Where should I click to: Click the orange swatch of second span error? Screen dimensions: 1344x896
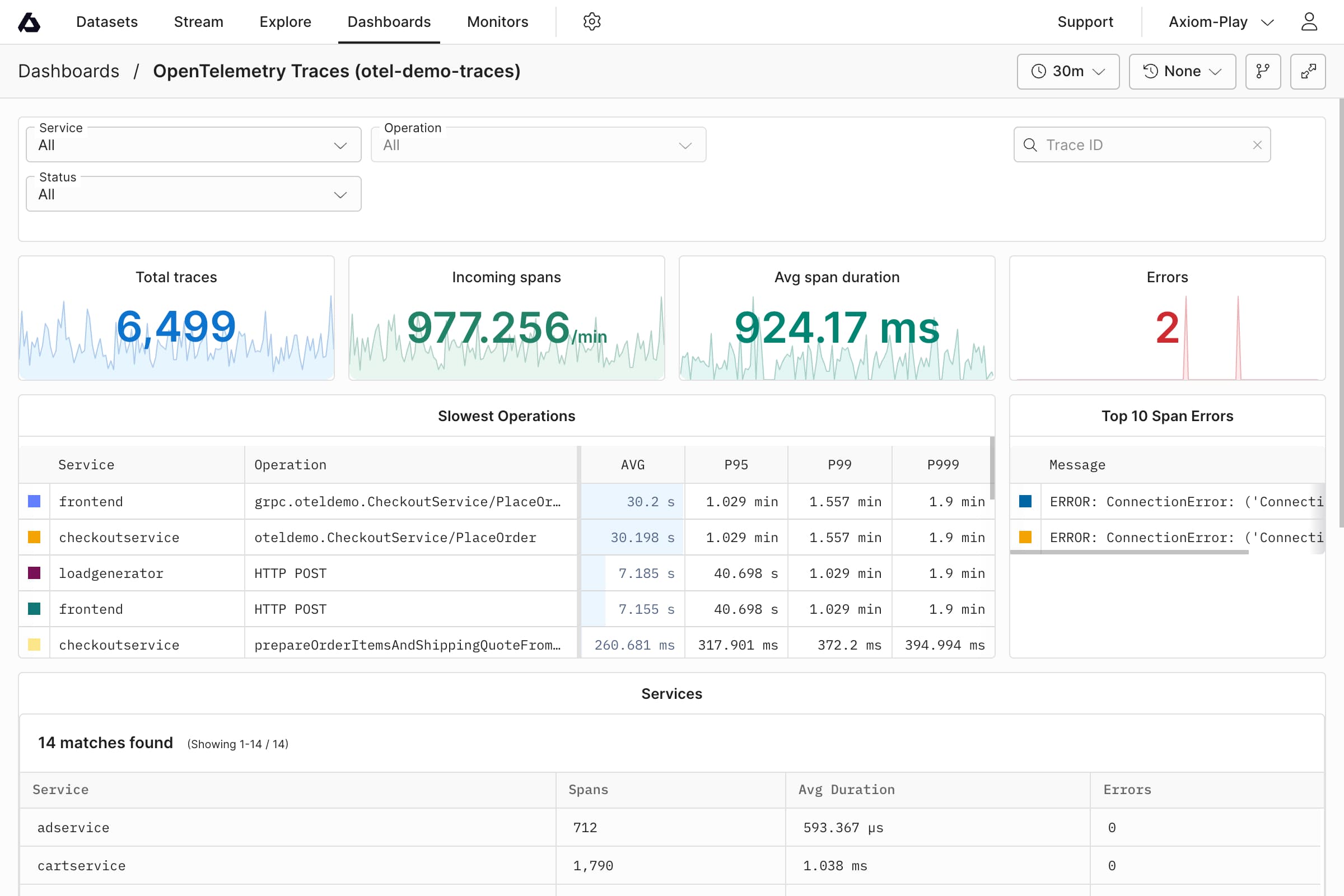[1025, 537]
